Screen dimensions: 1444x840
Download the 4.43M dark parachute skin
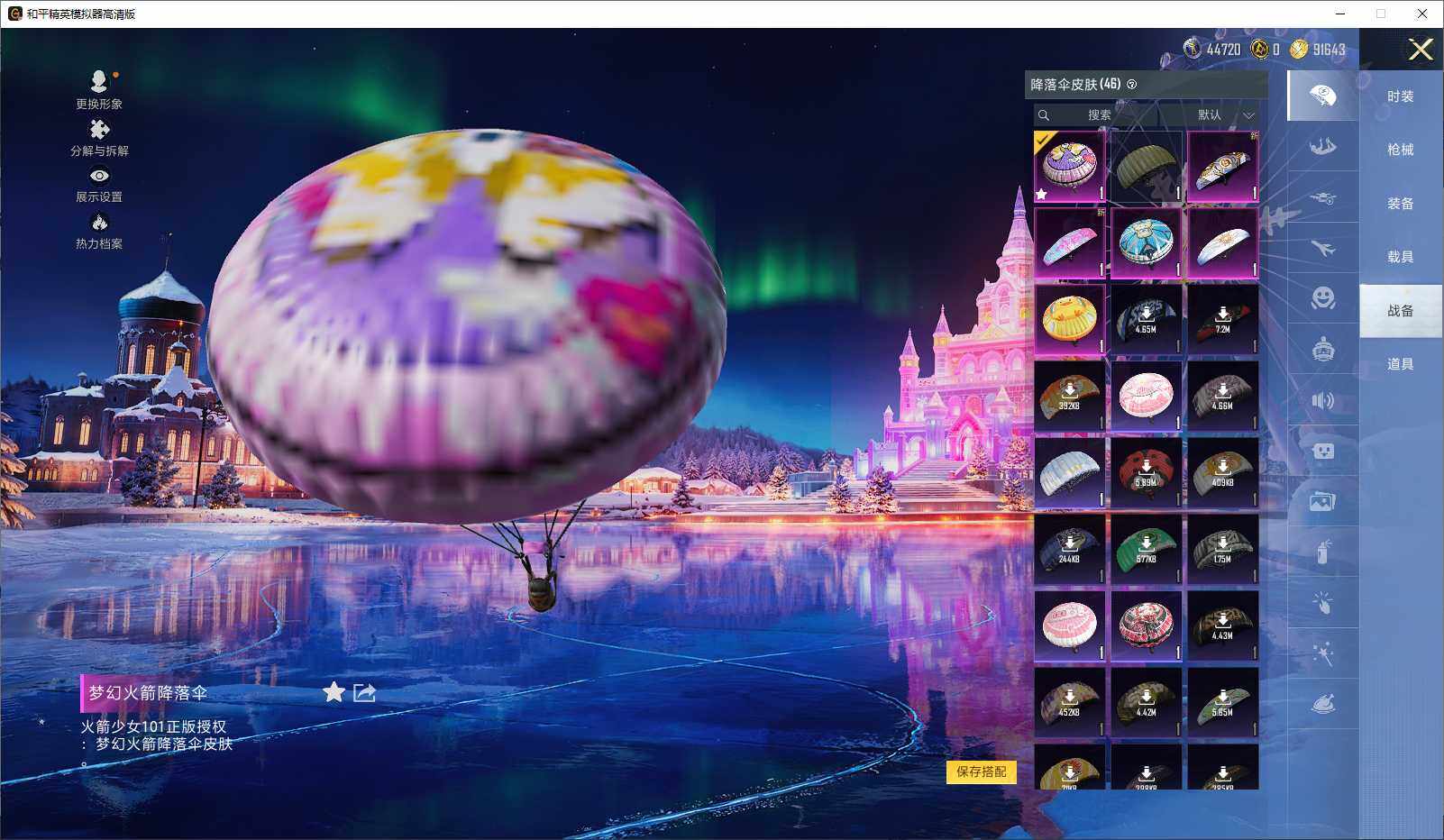click(x=1222, y=625)
